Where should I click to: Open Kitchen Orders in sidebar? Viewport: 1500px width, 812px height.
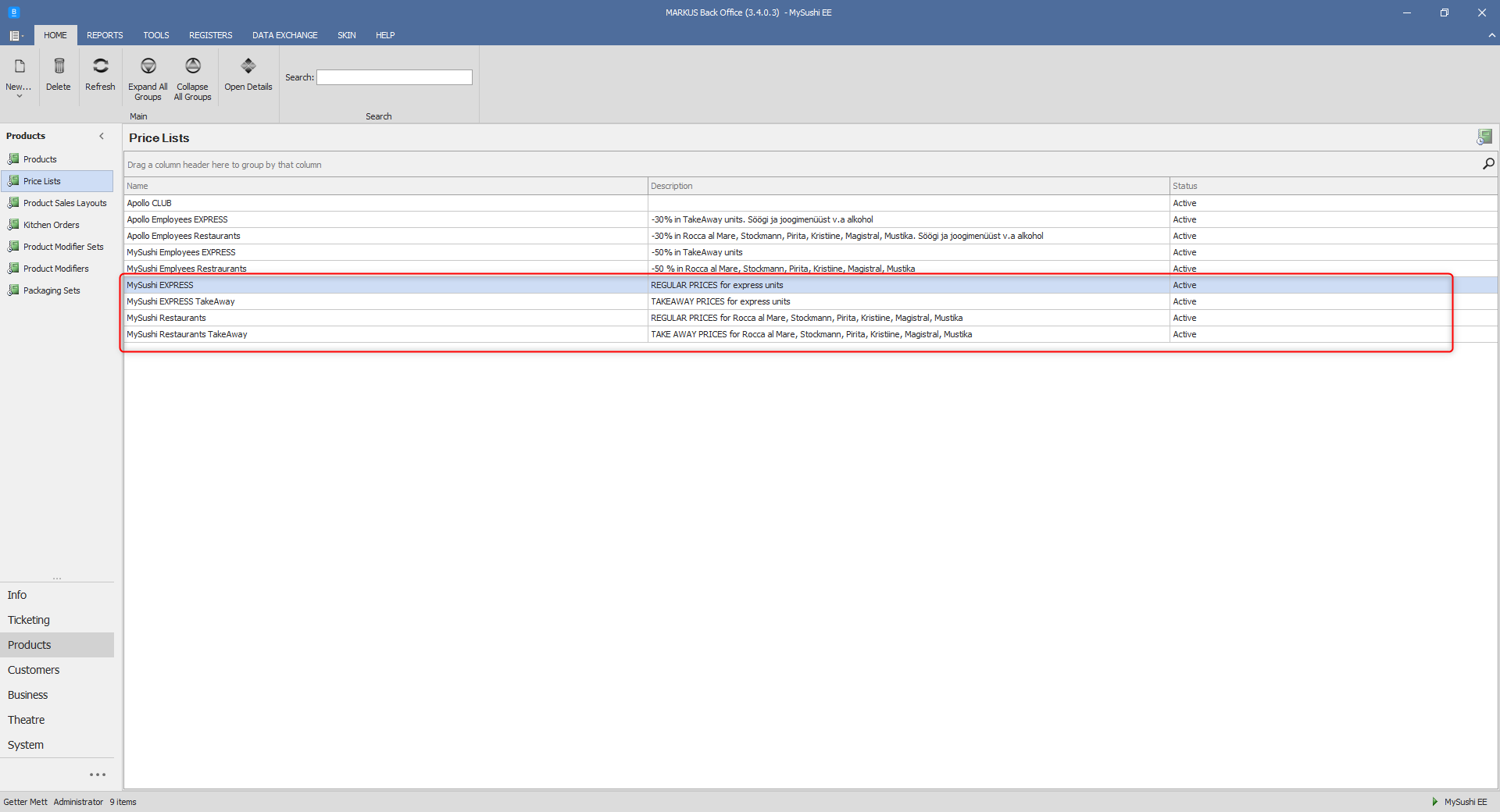coord(51,225)
